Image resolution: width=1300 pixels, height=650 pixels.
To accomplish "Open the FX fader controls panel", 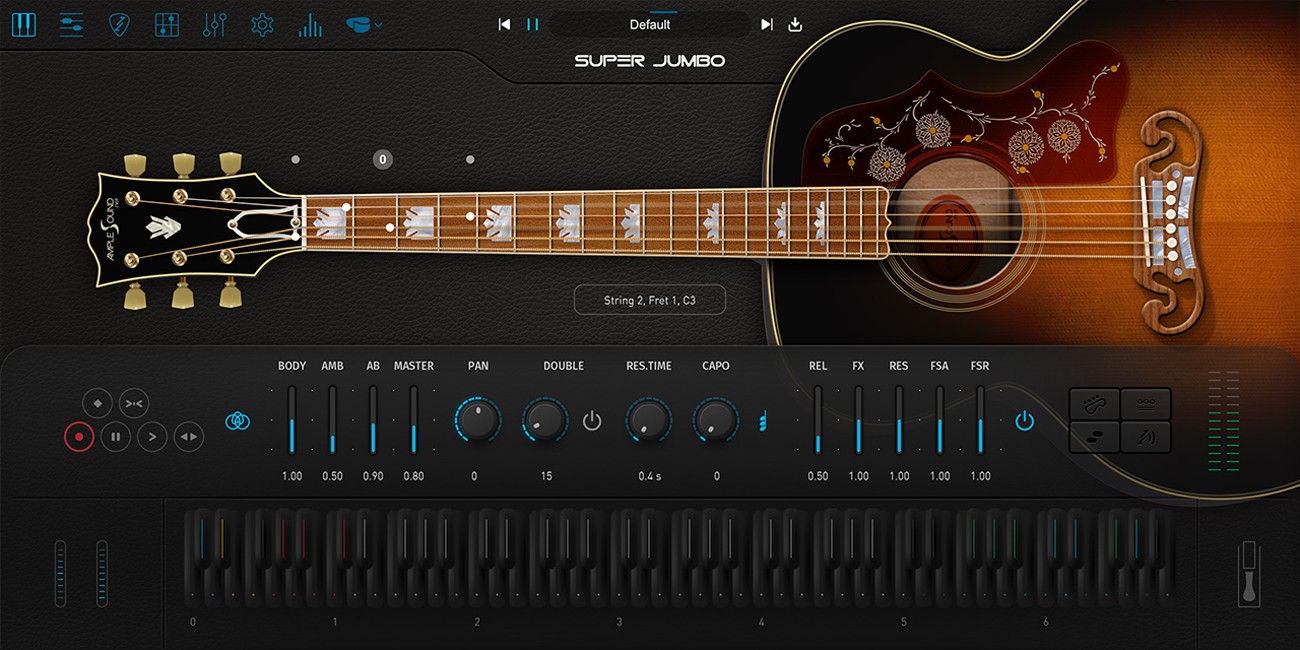I will pos(214,24).
